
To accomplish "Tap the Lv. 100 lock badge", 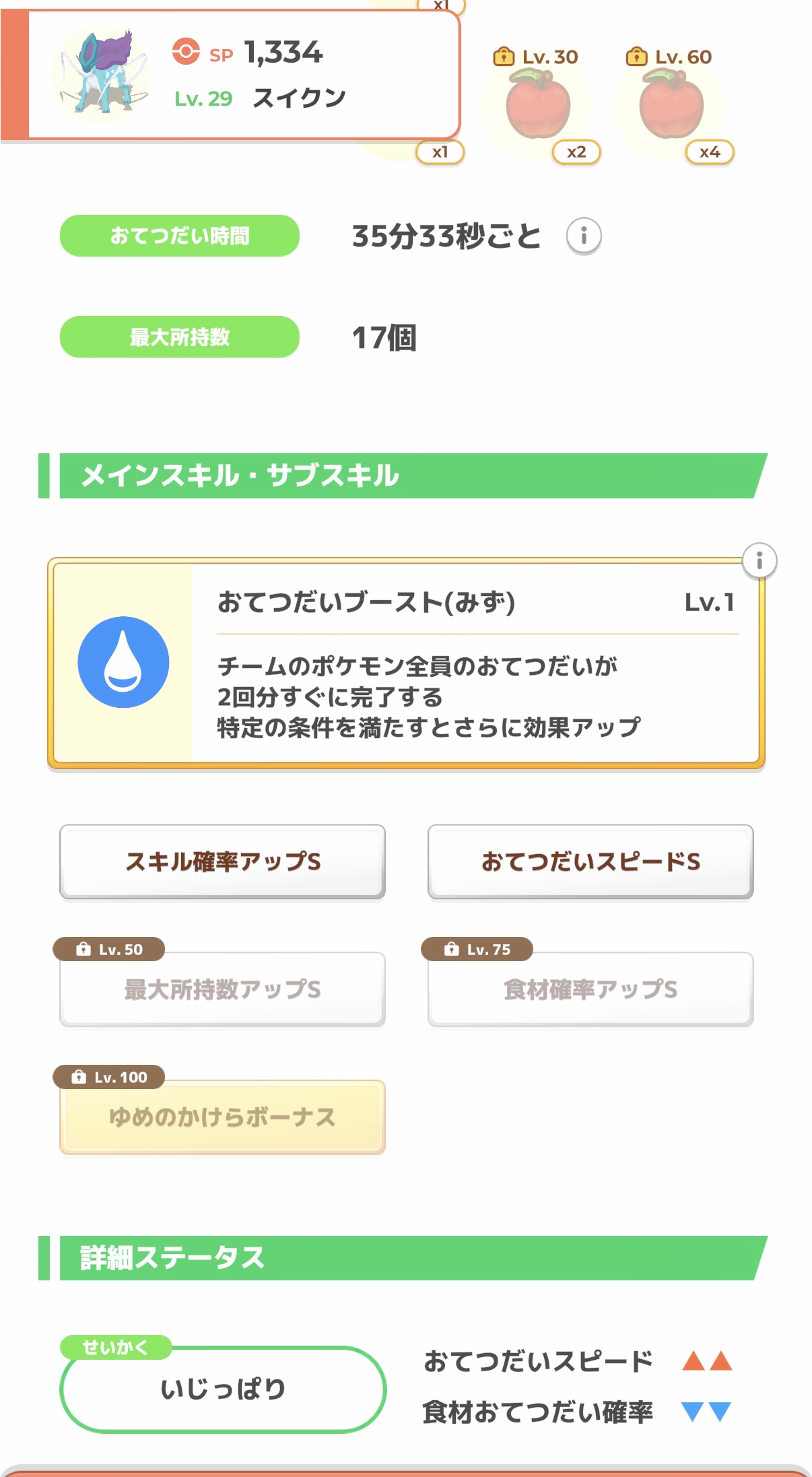I will point(109,1077).
